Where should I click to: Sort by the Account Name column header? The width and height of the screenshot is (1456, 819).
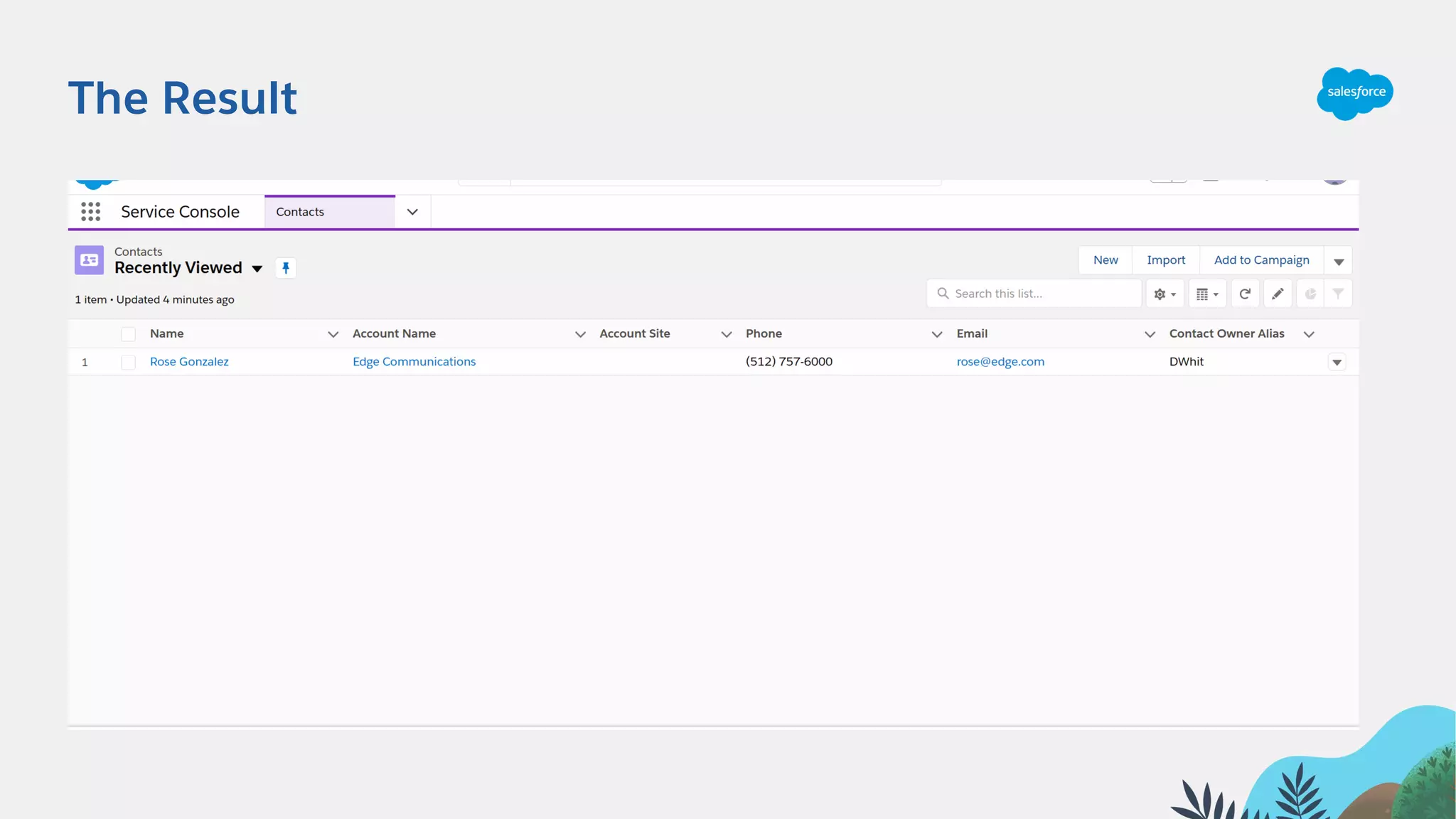(395, 333)
